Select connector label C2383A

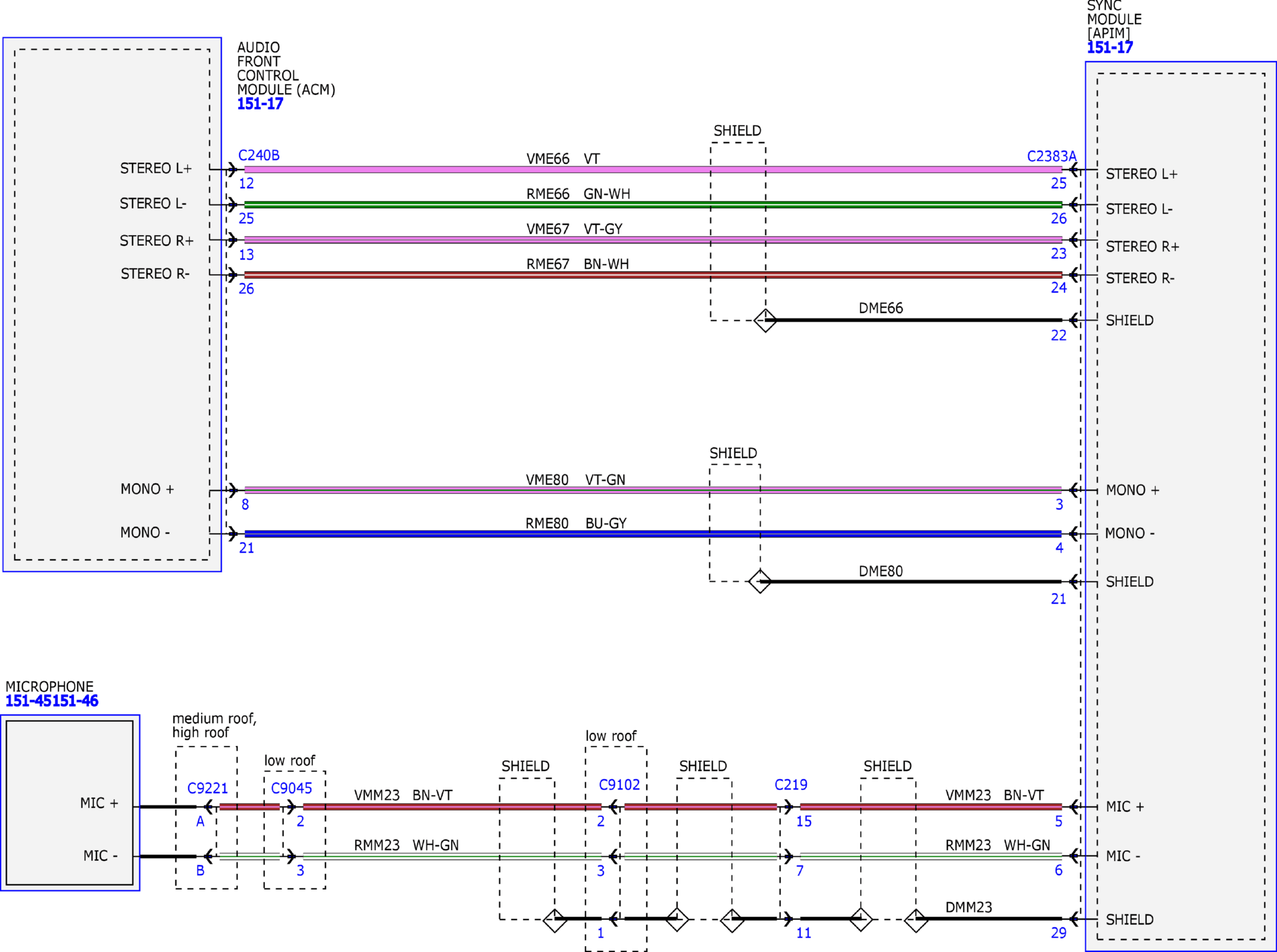tap(1052, 156)
